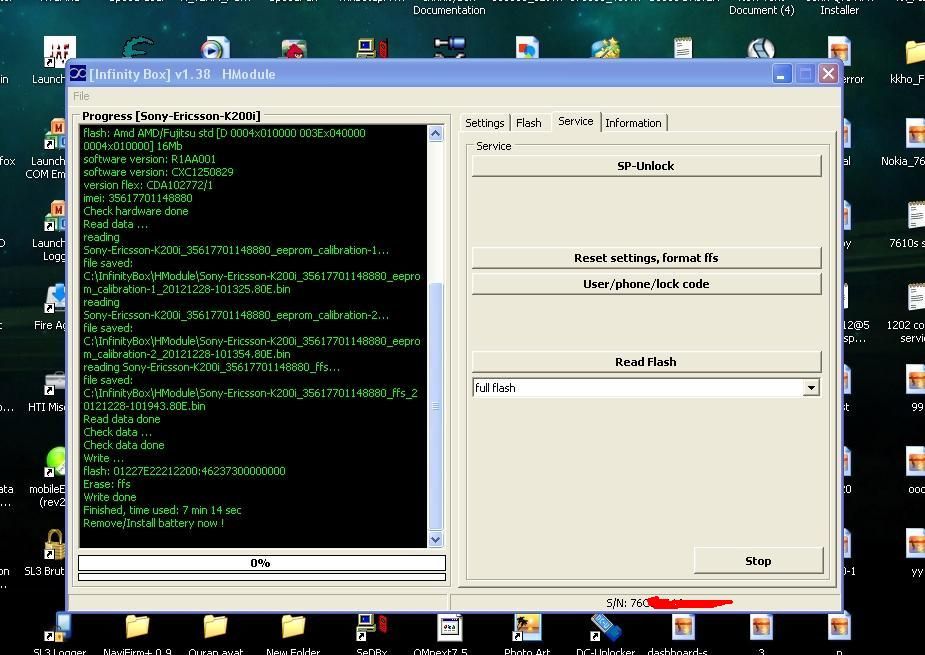Open the 7610s text document

point(916,215)
